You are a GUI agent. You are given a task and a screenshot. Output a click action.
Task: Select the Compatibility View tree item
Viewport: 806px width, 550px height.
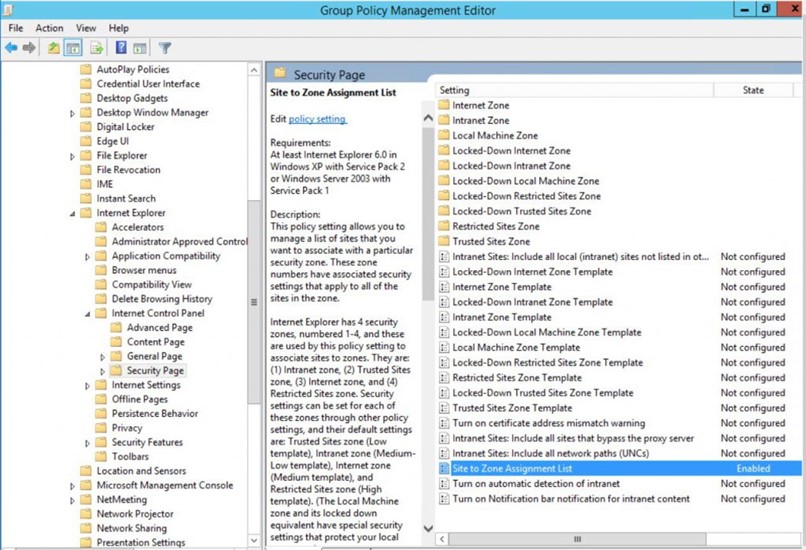152,284
